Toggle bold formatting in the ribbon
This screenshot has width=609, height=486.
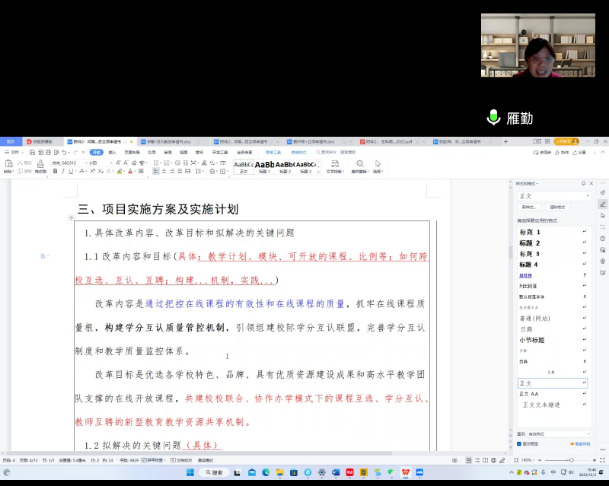(56, 171)
